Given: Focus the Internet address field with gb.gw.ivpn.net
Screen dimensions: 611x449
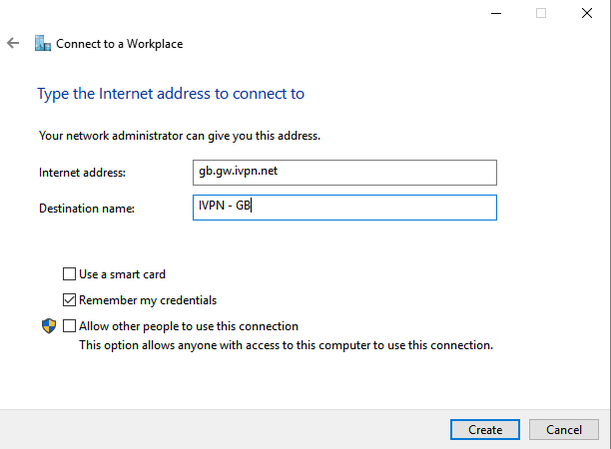Looking at the screenshot, I should point(344,172).
